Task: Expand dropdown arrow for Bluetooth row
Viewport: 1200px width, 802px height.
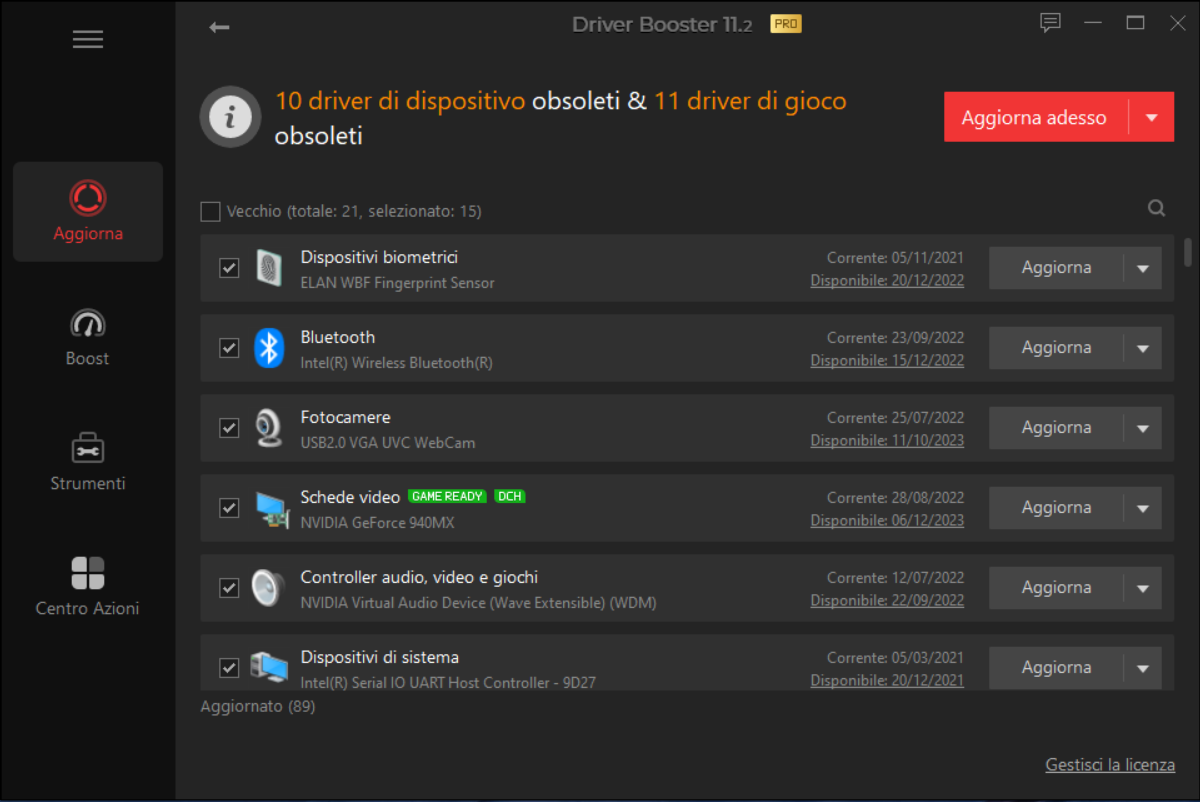Action: (x=1143, y=348)
